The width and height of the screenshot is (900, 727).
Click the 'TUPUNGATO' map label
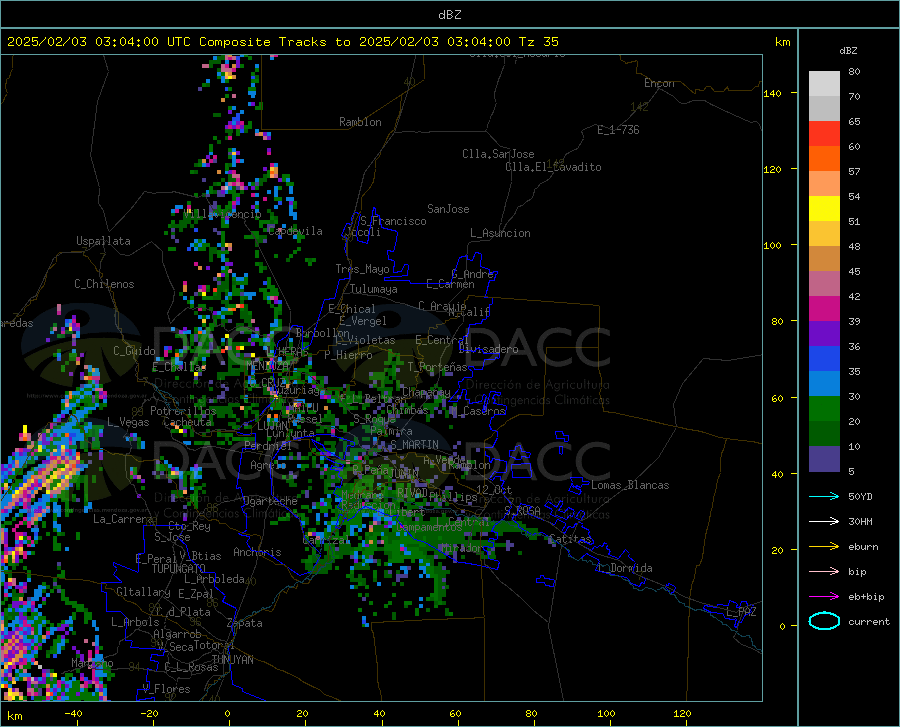coord(179,569)
